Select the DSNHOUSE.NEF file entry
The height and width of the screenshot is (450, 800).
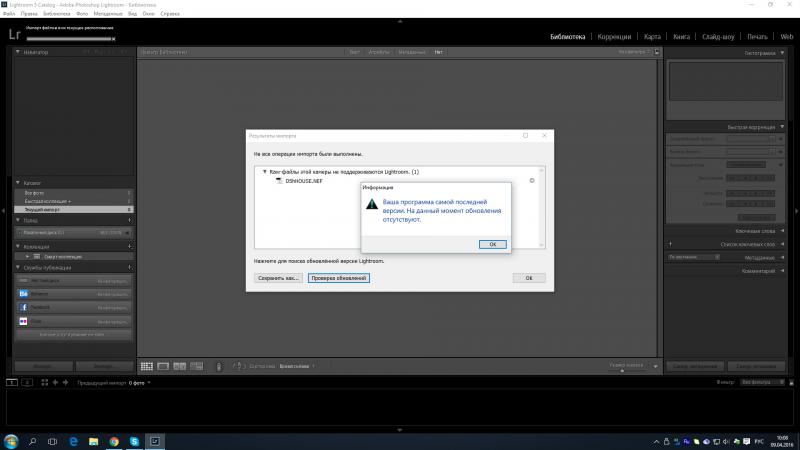coord(304,181)
